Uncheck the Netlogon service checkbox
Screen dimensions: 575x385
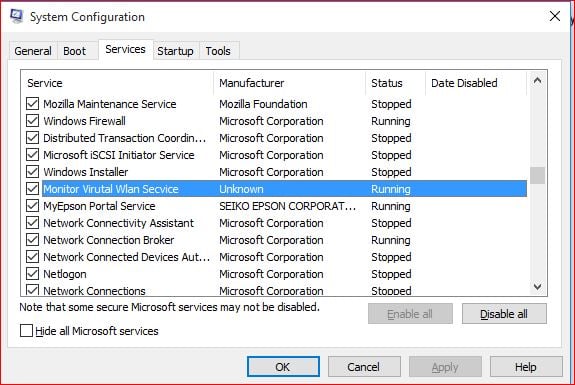pos(32,274)
